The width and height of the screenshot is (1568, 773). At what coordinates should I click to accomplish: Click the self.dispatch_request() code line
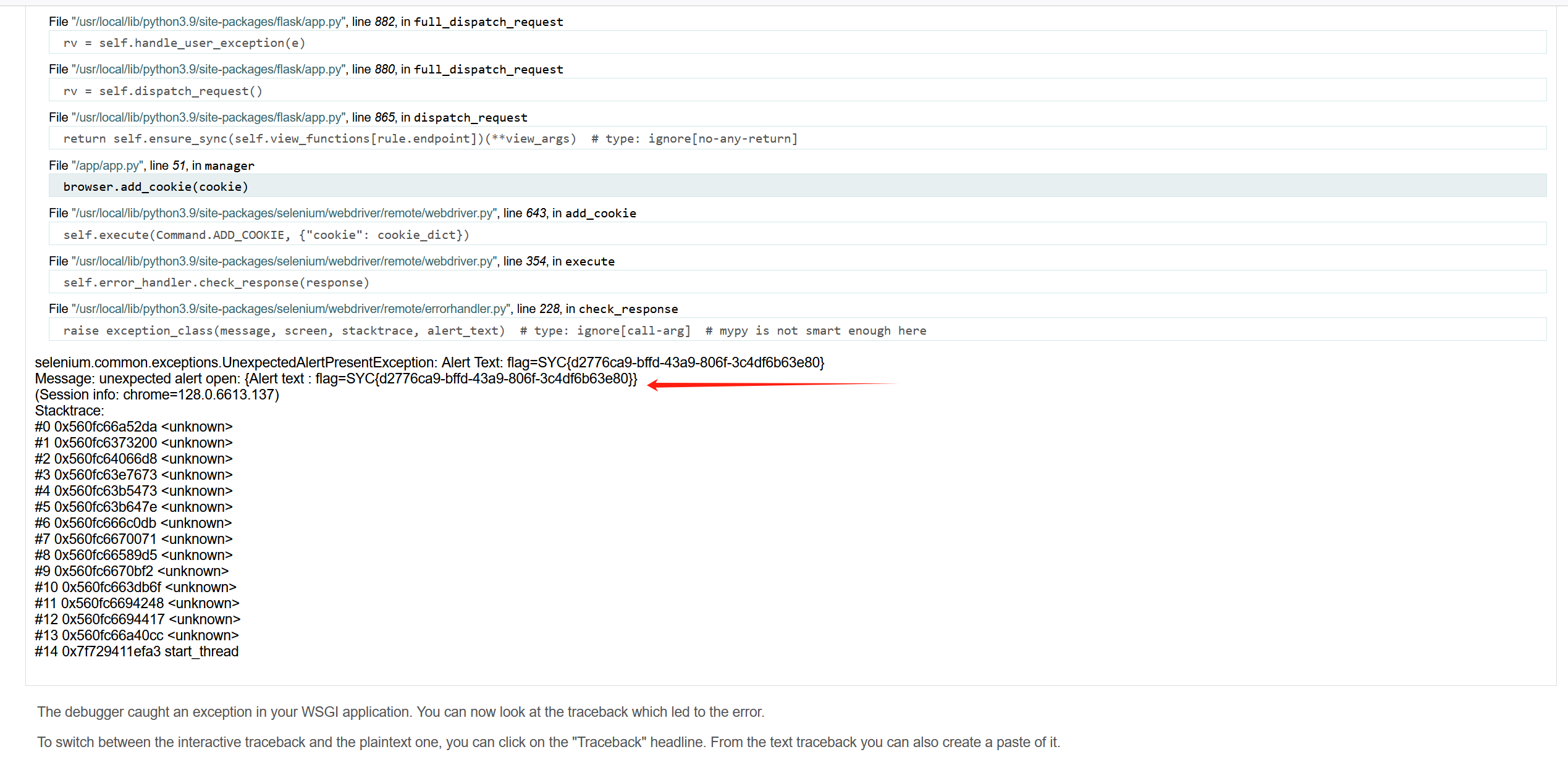(x=162, y=91)
